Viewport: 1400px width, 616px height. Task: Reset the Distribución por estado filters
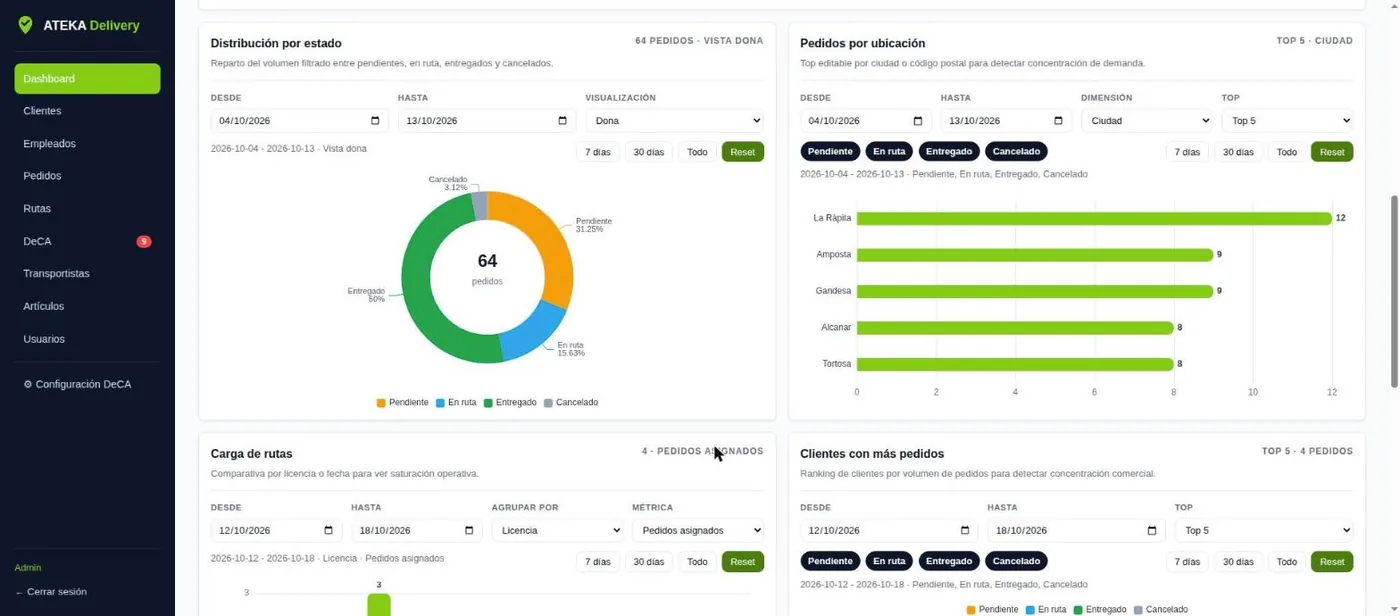pos(743,152)
